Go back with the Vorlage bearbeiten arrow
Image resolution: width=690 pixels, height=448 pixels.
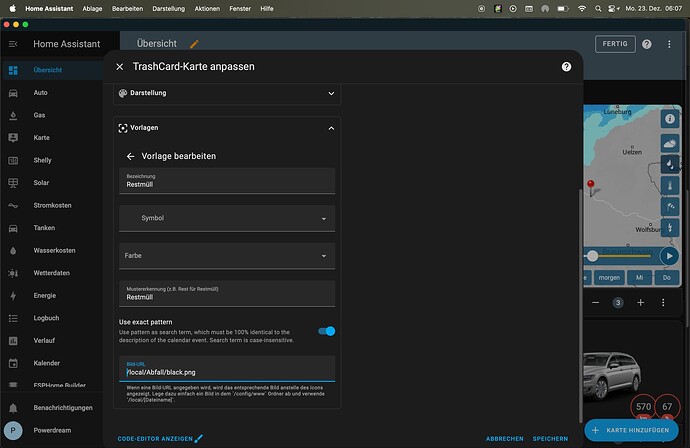[x=130, y=156]
